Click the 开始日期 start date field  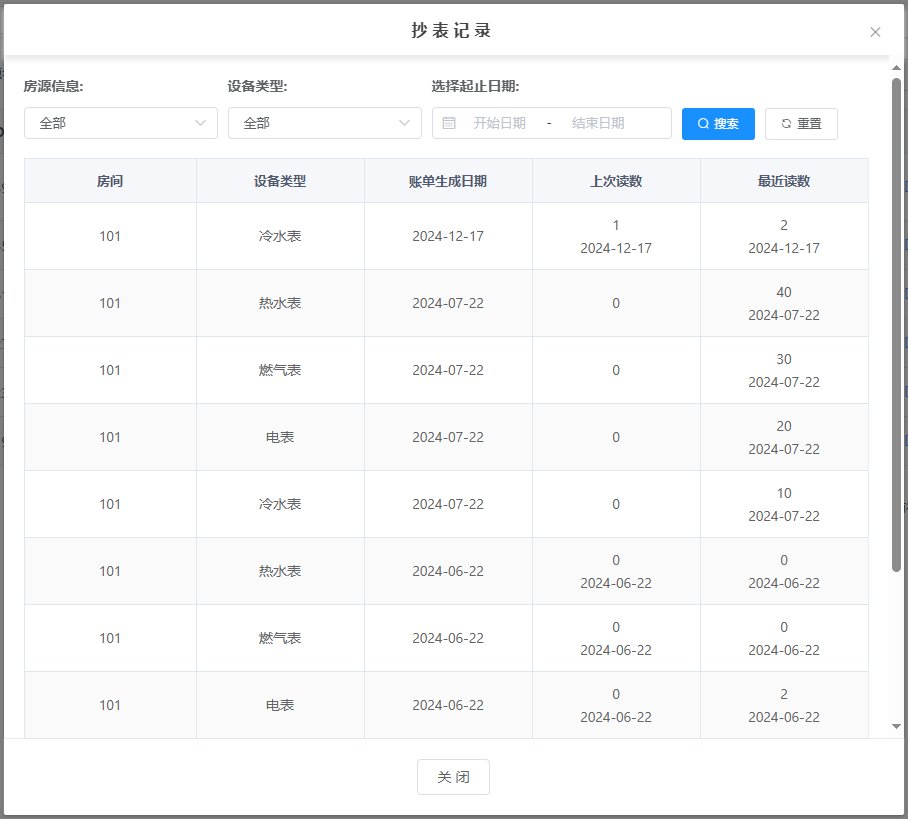(499, 123)
